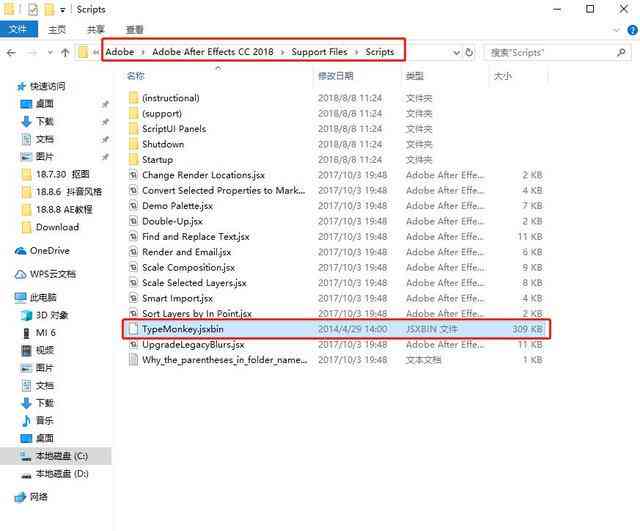
Task: Select the (instructional) folder
Action: point(171,98)
